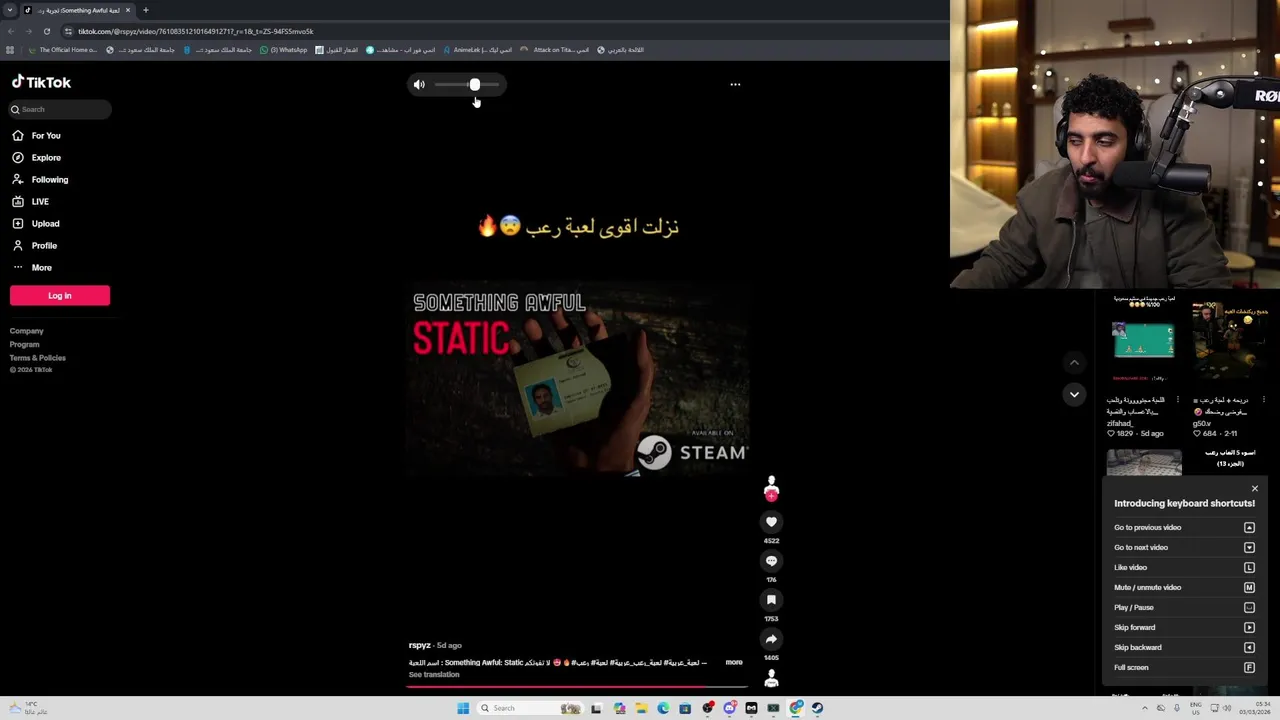1280x720 pixels.
Task: Click the Full screen F key icon
Action: tap(1249, 667)
